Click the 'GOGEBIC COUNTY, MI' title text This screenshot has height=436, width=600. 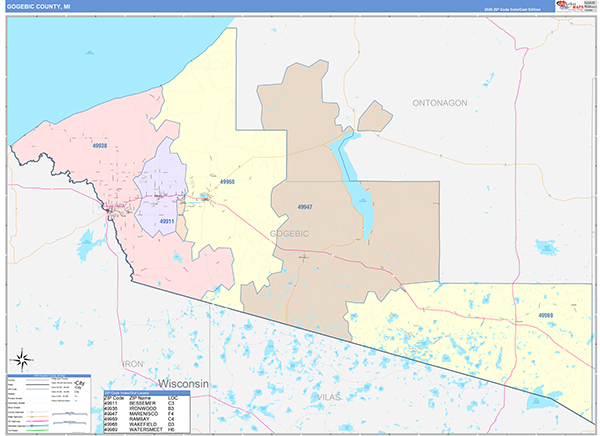38,7
